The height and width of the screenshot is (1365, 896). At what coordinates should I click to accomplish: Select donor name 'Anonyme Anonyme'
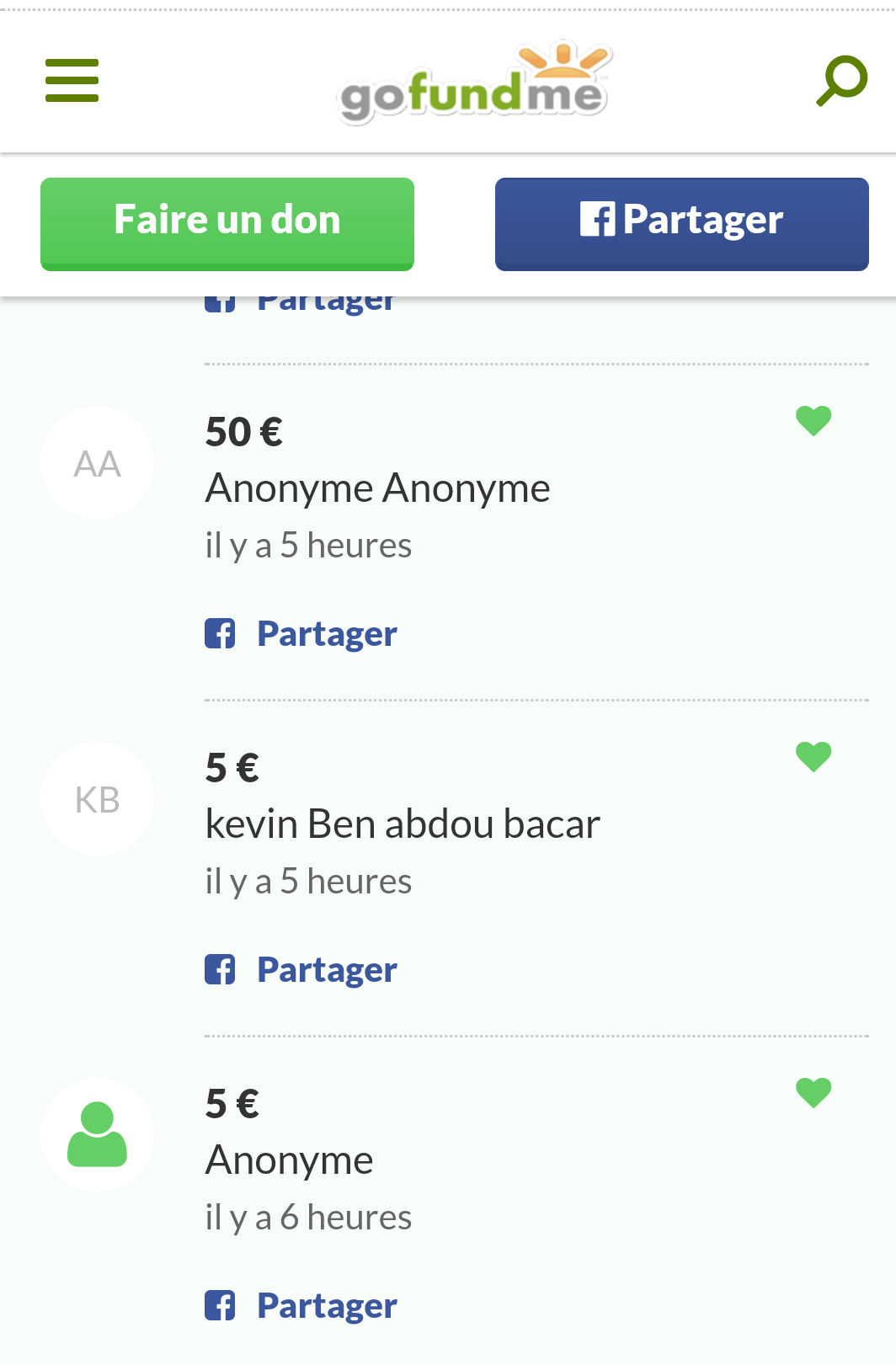coord(377,488)
